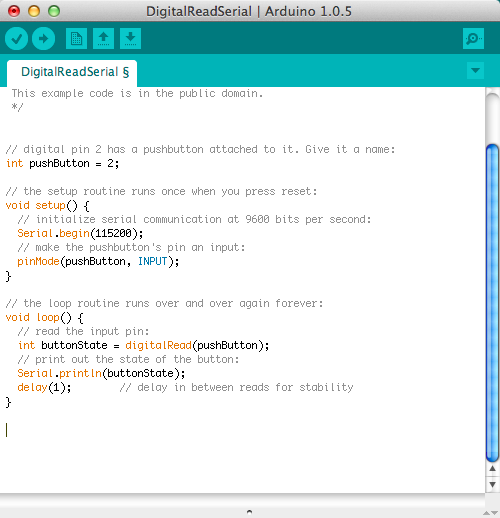Viewport: 500px width, 518px height.
Task: Click on the Serial.println(buttonState) line
Action: (x=101, y=373)
